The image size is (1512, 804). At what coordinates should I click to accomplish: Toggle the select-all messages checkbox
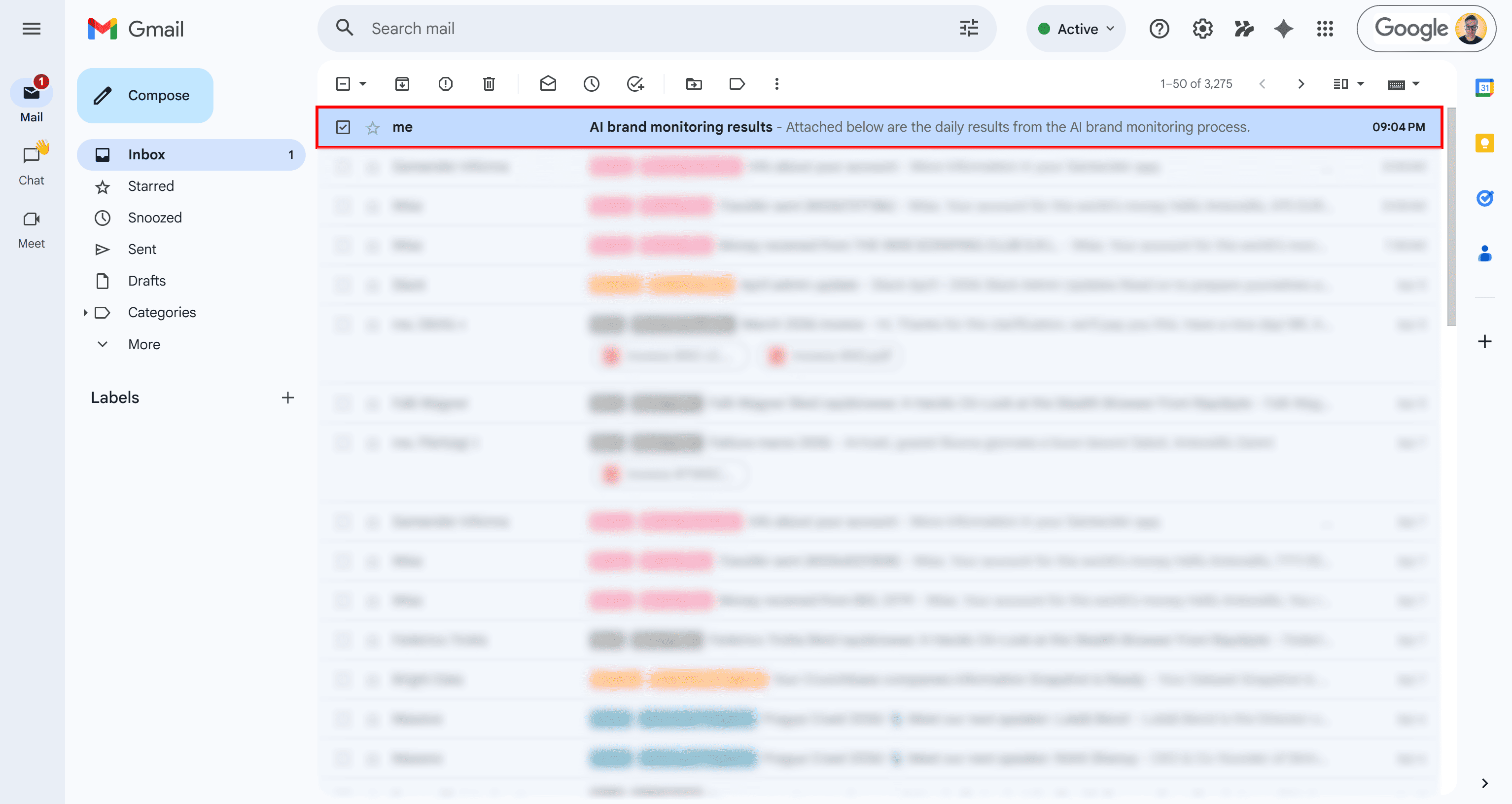343,83
